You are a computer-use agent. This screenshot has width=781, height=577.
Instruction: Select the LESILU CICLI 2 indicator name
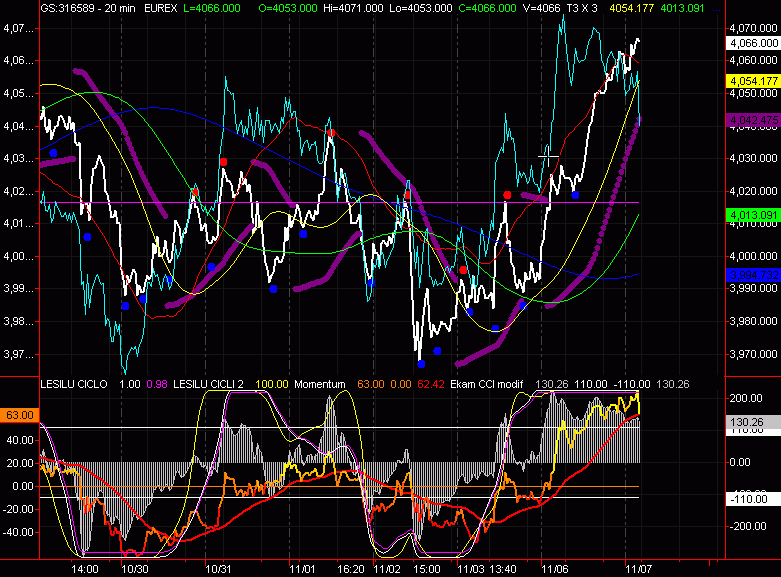pyautogui.click(x=208, y=384)
